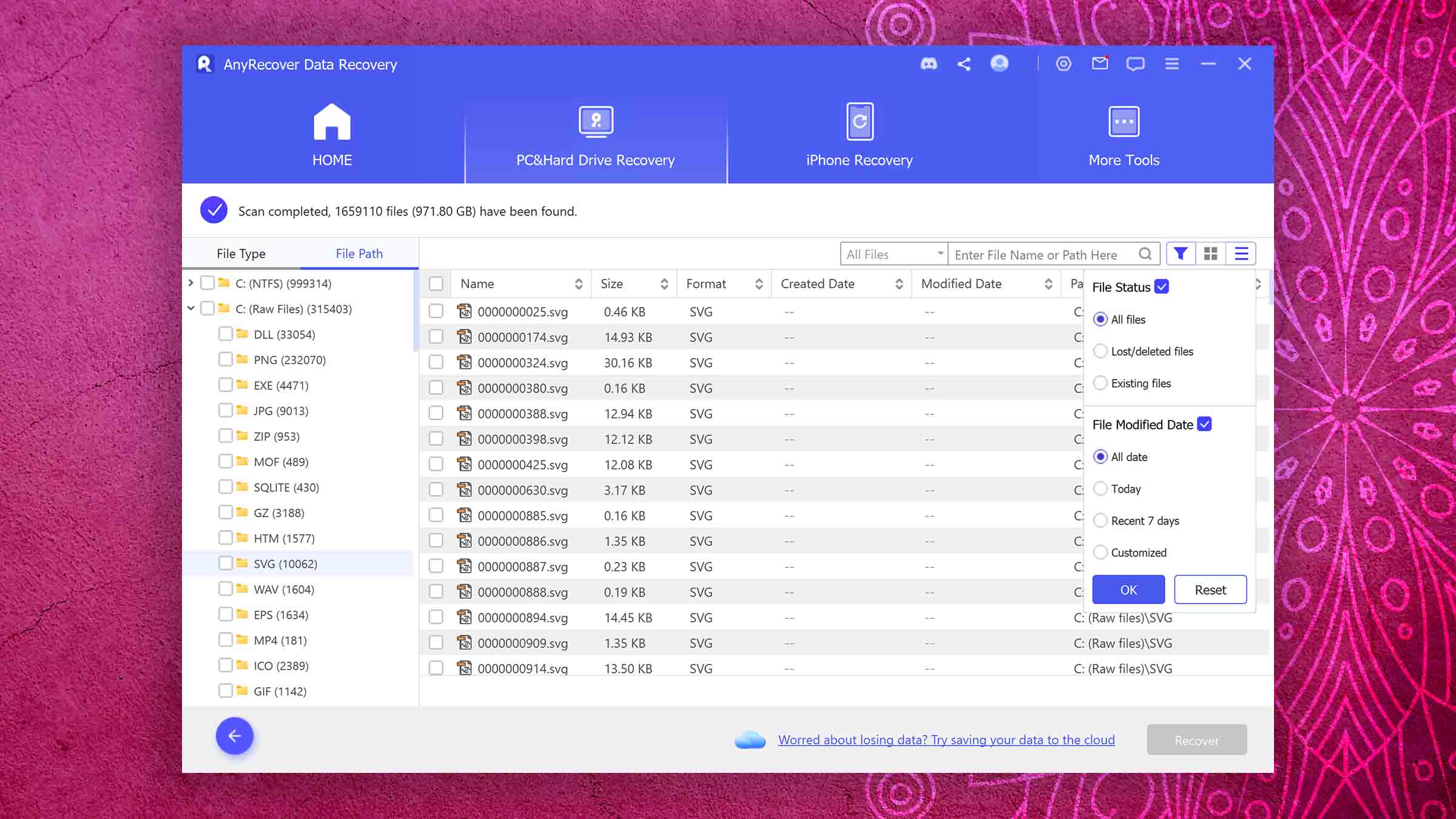The image size is (1456, 819).
Task: Click the PNG folder icon in tree
Action: tap(243, 359)
